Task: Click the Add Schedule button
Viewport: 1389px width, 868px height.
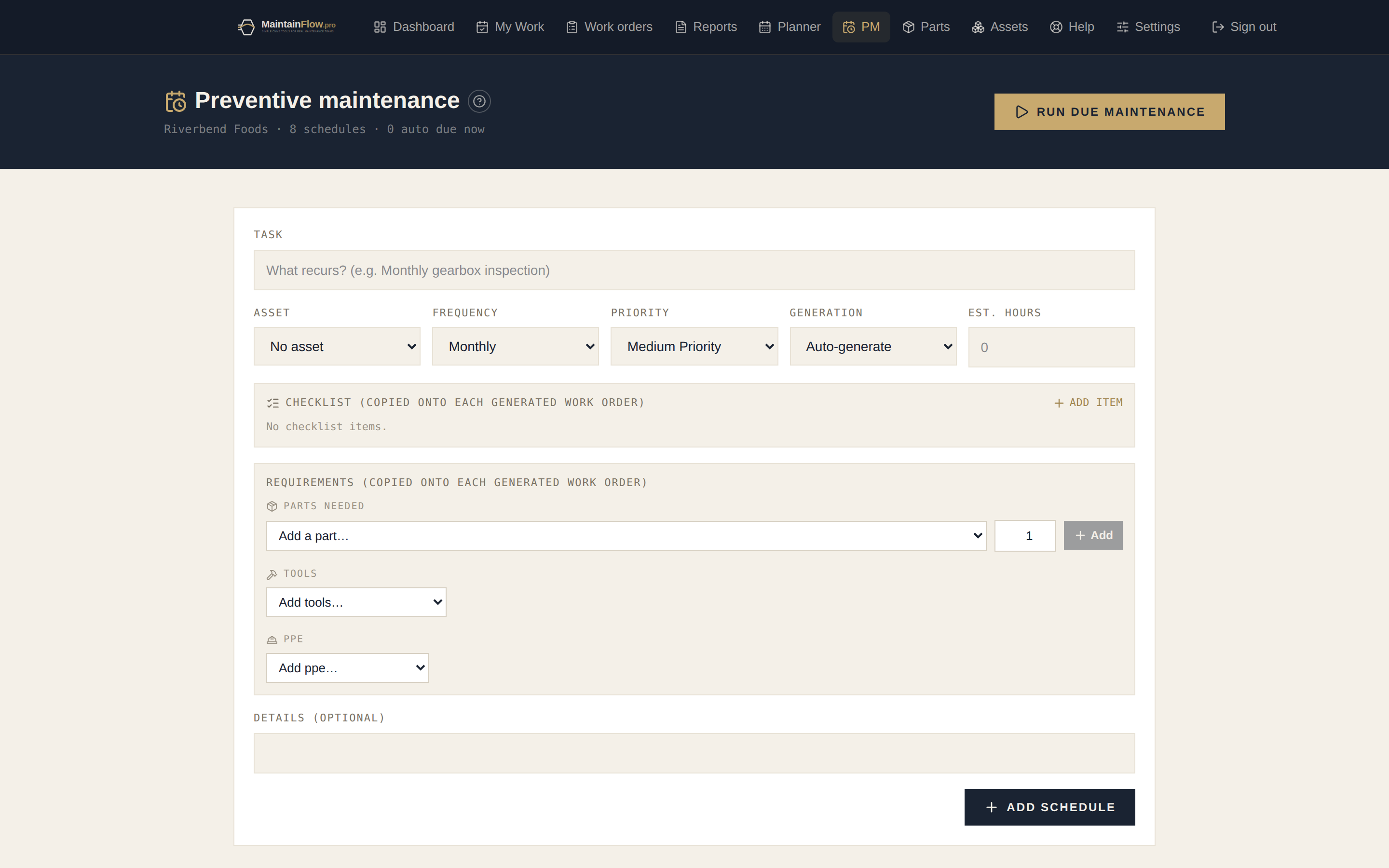Action: coord(1049,807)
